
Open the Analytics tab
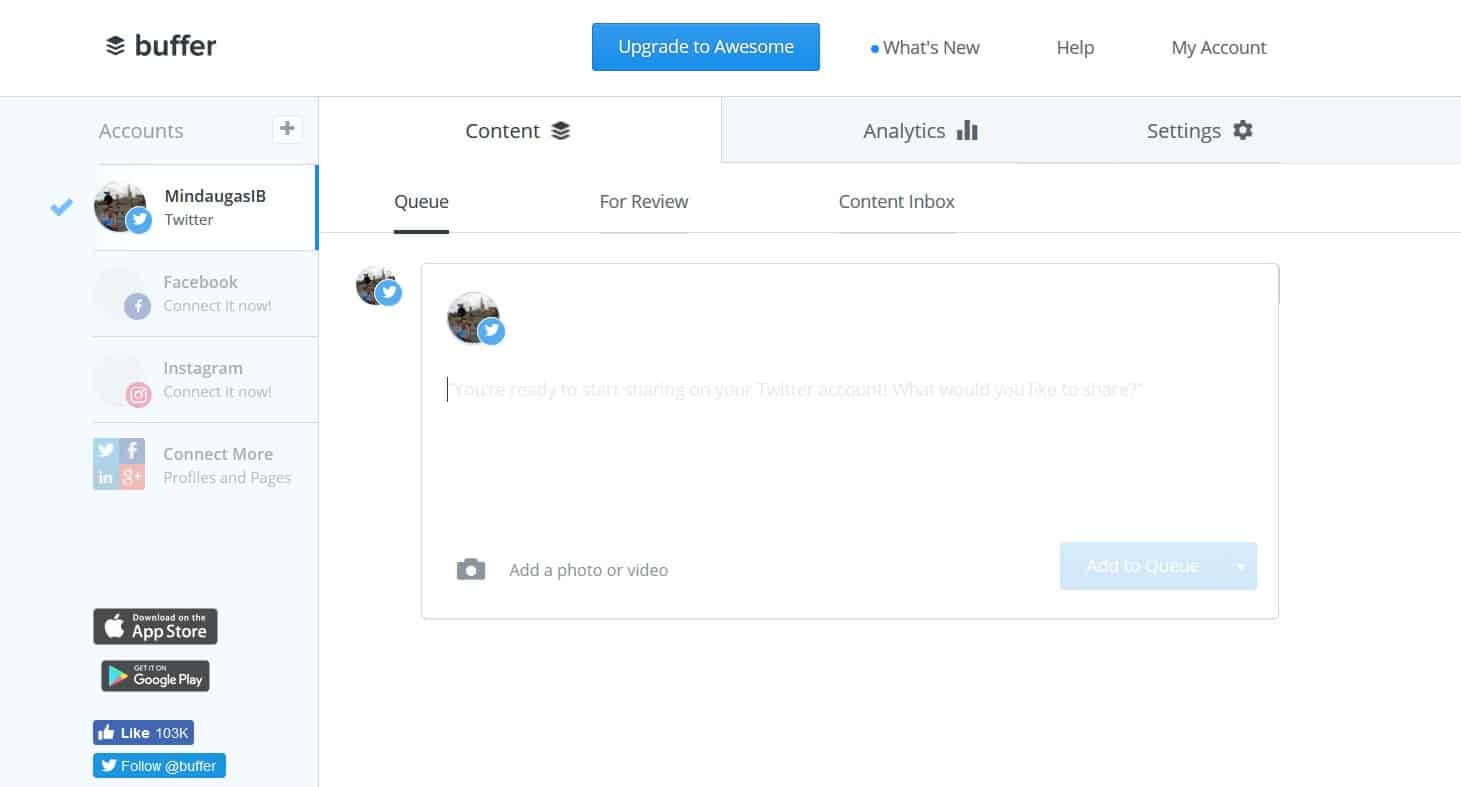(x=920, y=131)
